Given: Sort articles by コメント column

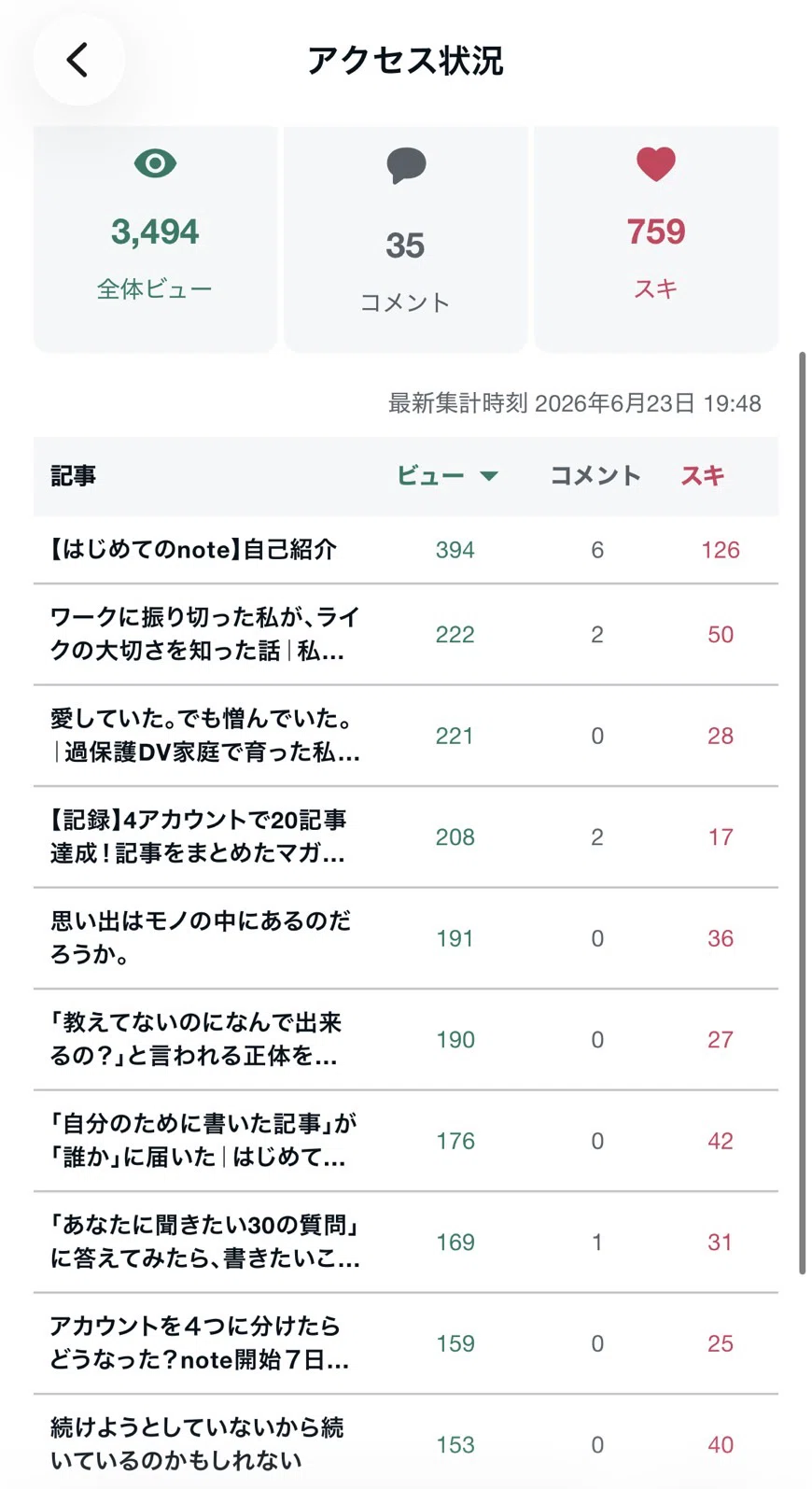Looking at the screenshot, I should tap(595, 476).
